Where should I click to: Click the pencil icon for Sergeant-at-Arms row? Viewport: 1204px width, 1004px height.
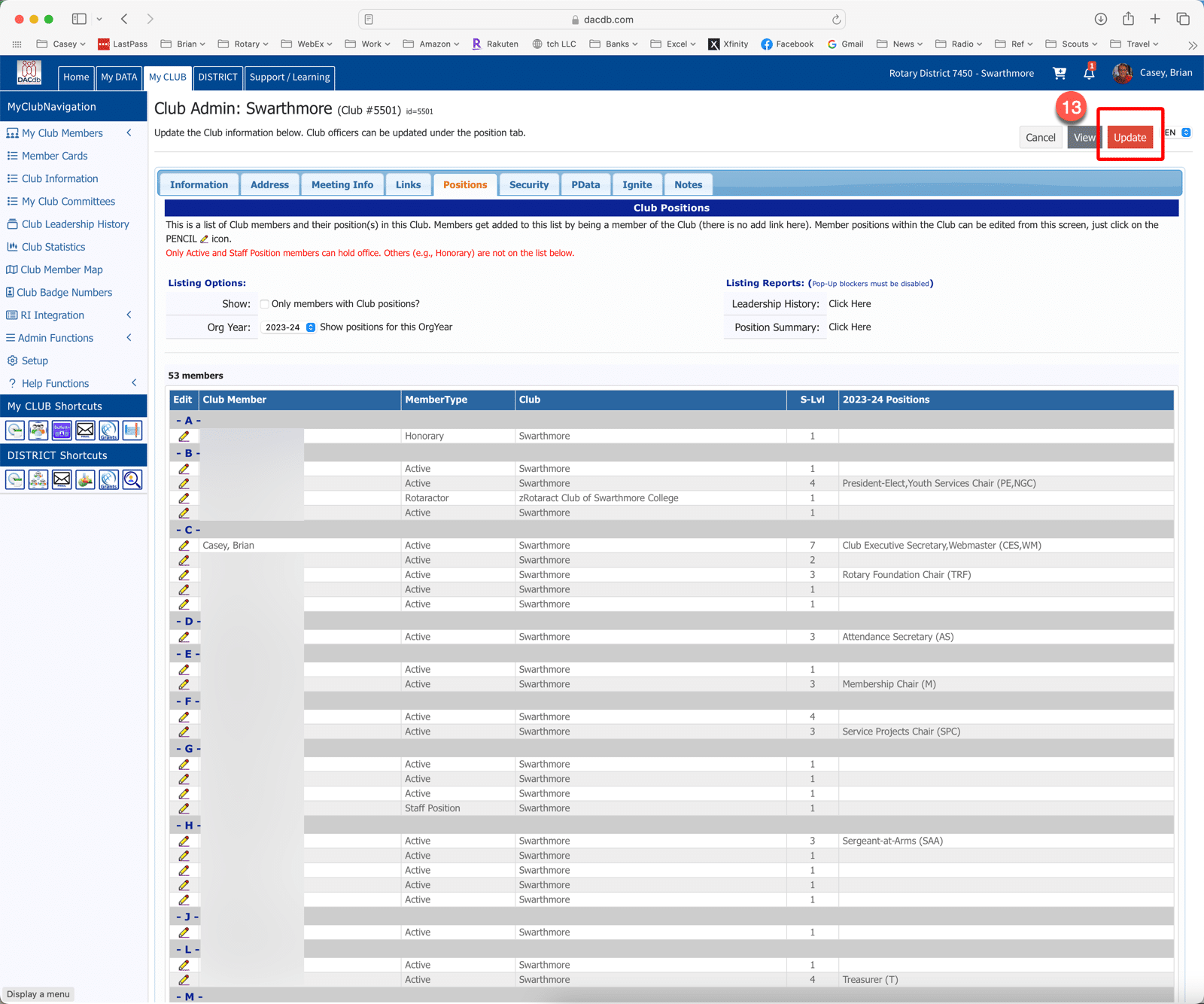pos(184,841)
